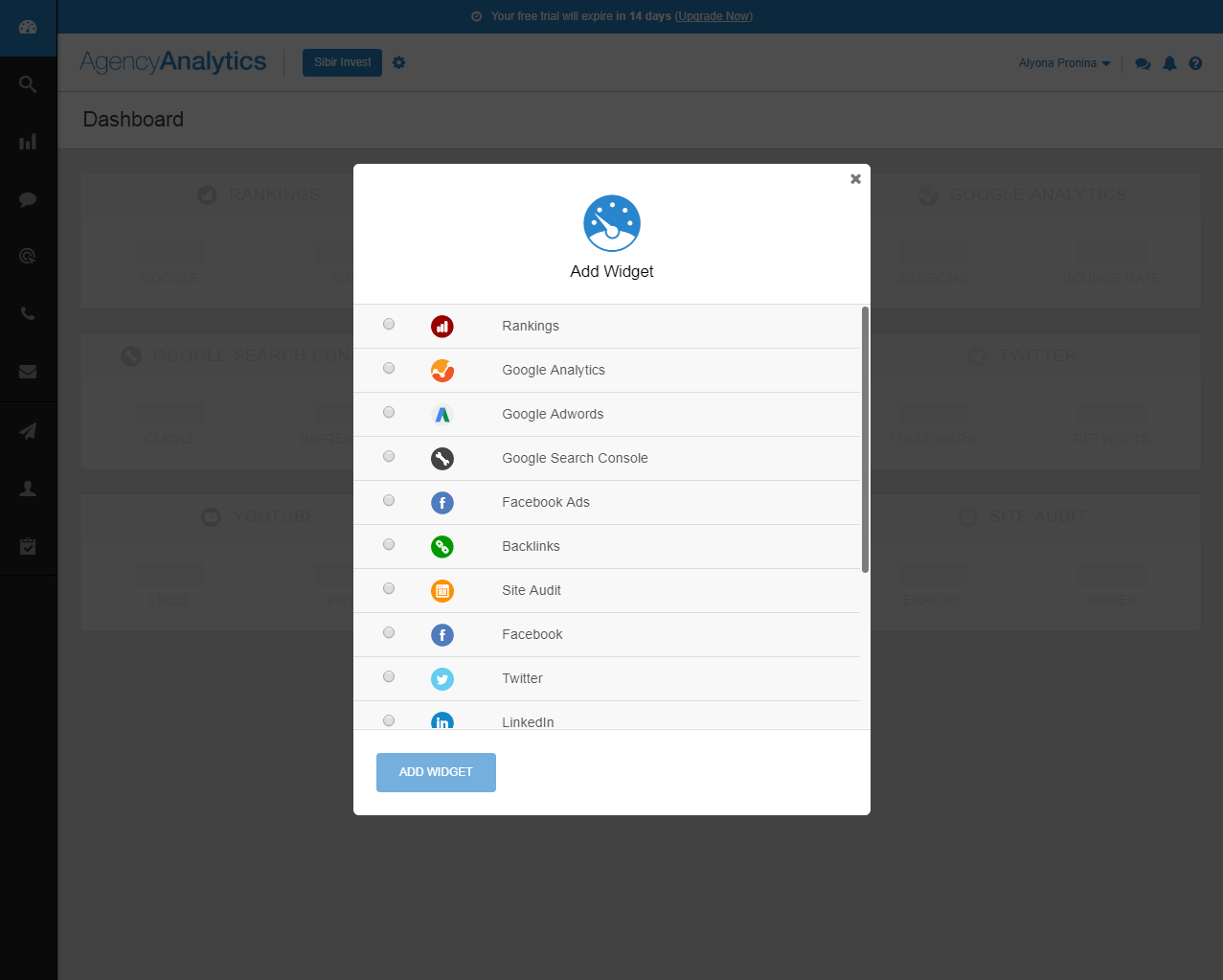Select the search magnifier icon in sidebar
Viewport: 1223px width, 980px height.
(28, 83)
